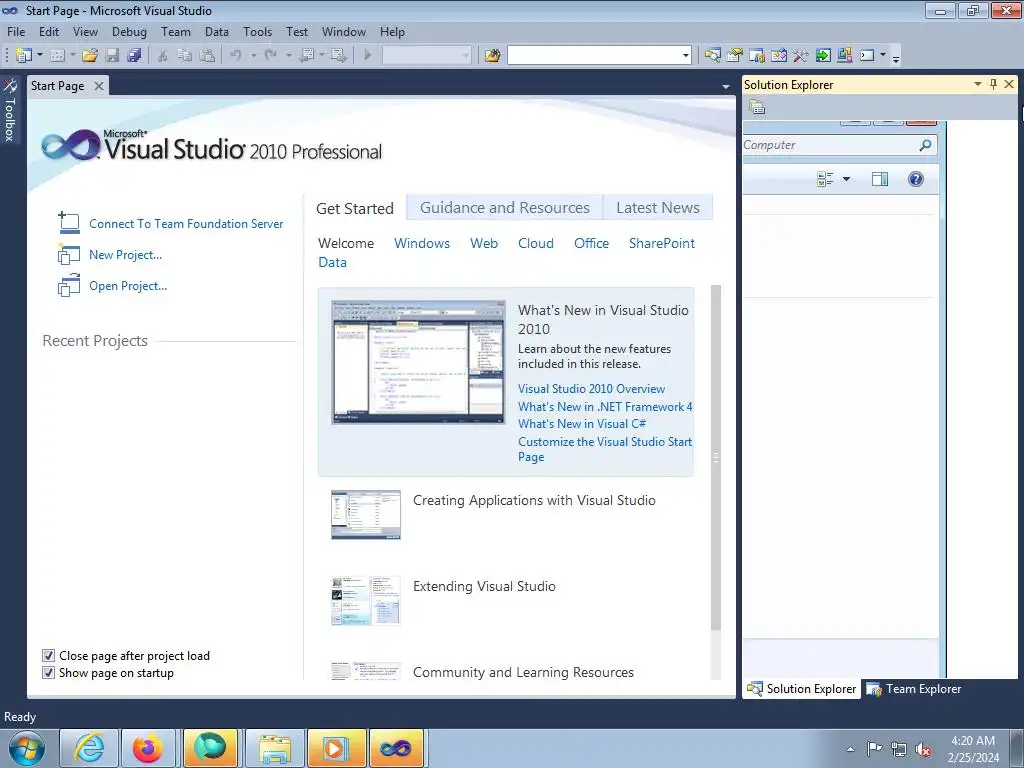Open the Undo history dropdown arrow

(253, 56)
